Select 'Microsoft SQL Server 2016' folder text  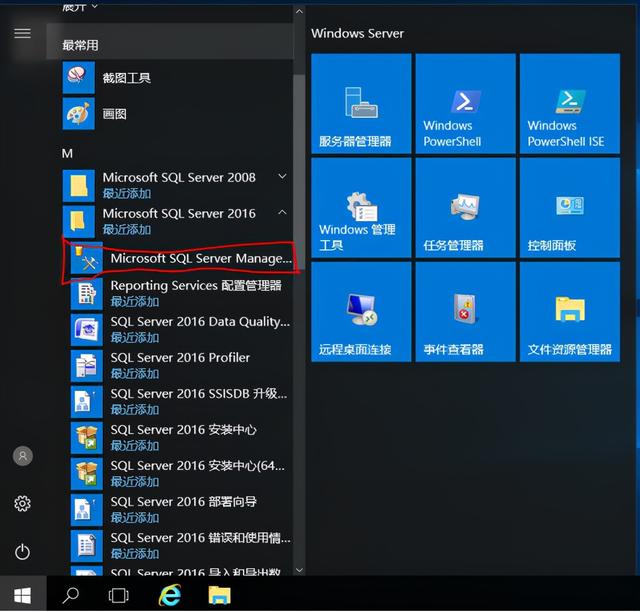tap(179, 214)
